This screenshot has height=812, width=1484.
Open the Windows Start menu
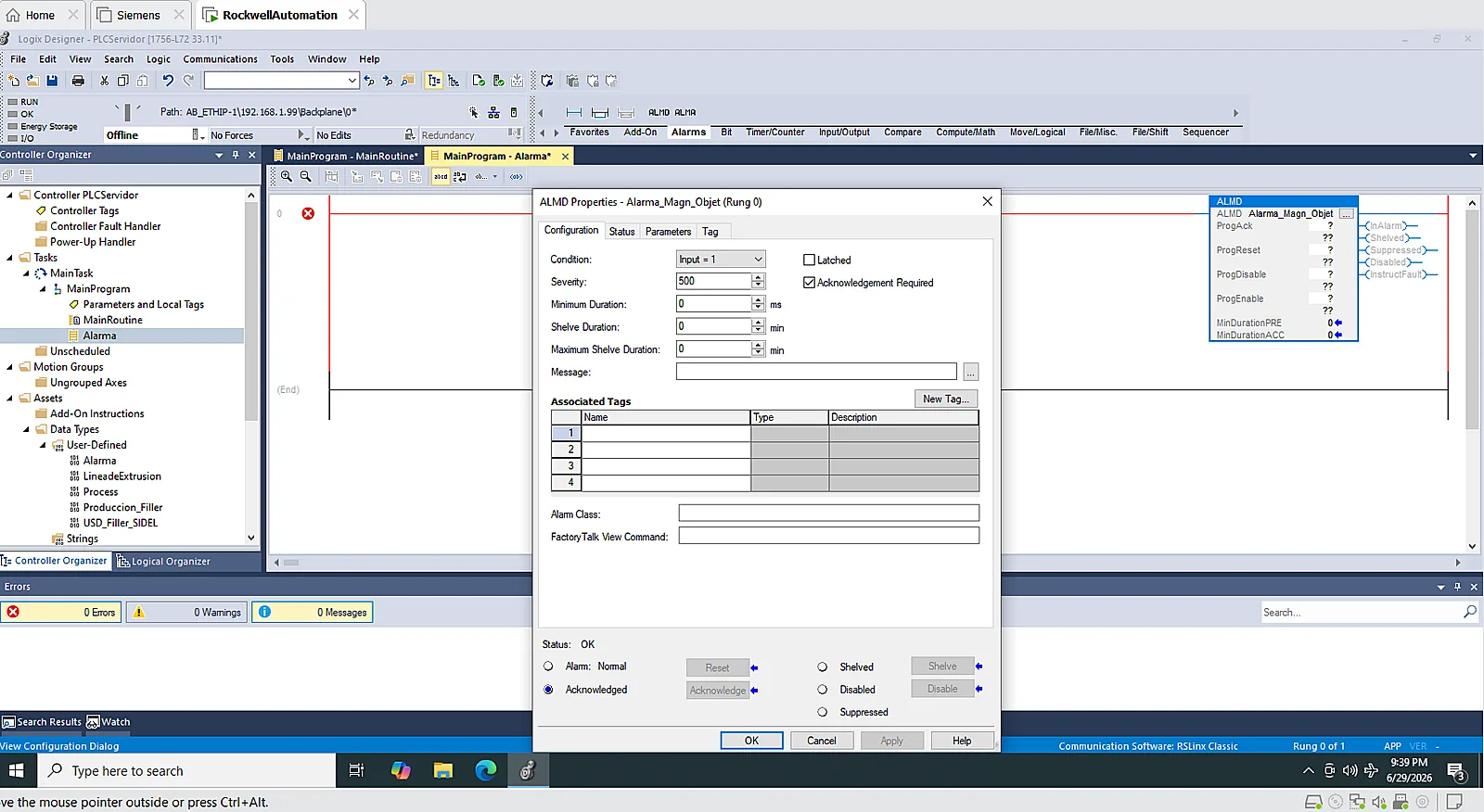coord(16,770)
